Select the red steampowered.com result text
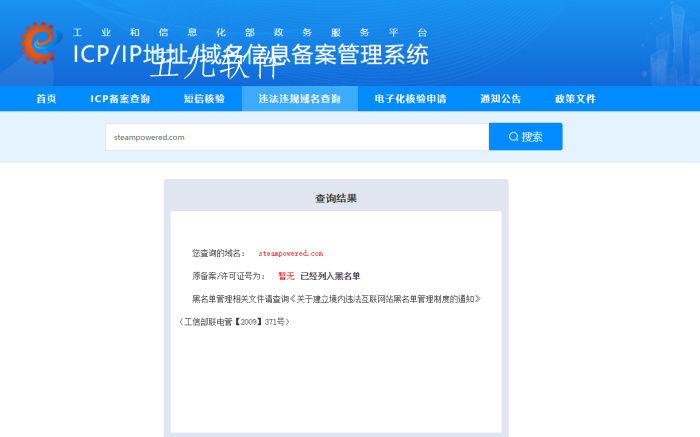Screen dimensions: 700x437 tap(291, 254)
